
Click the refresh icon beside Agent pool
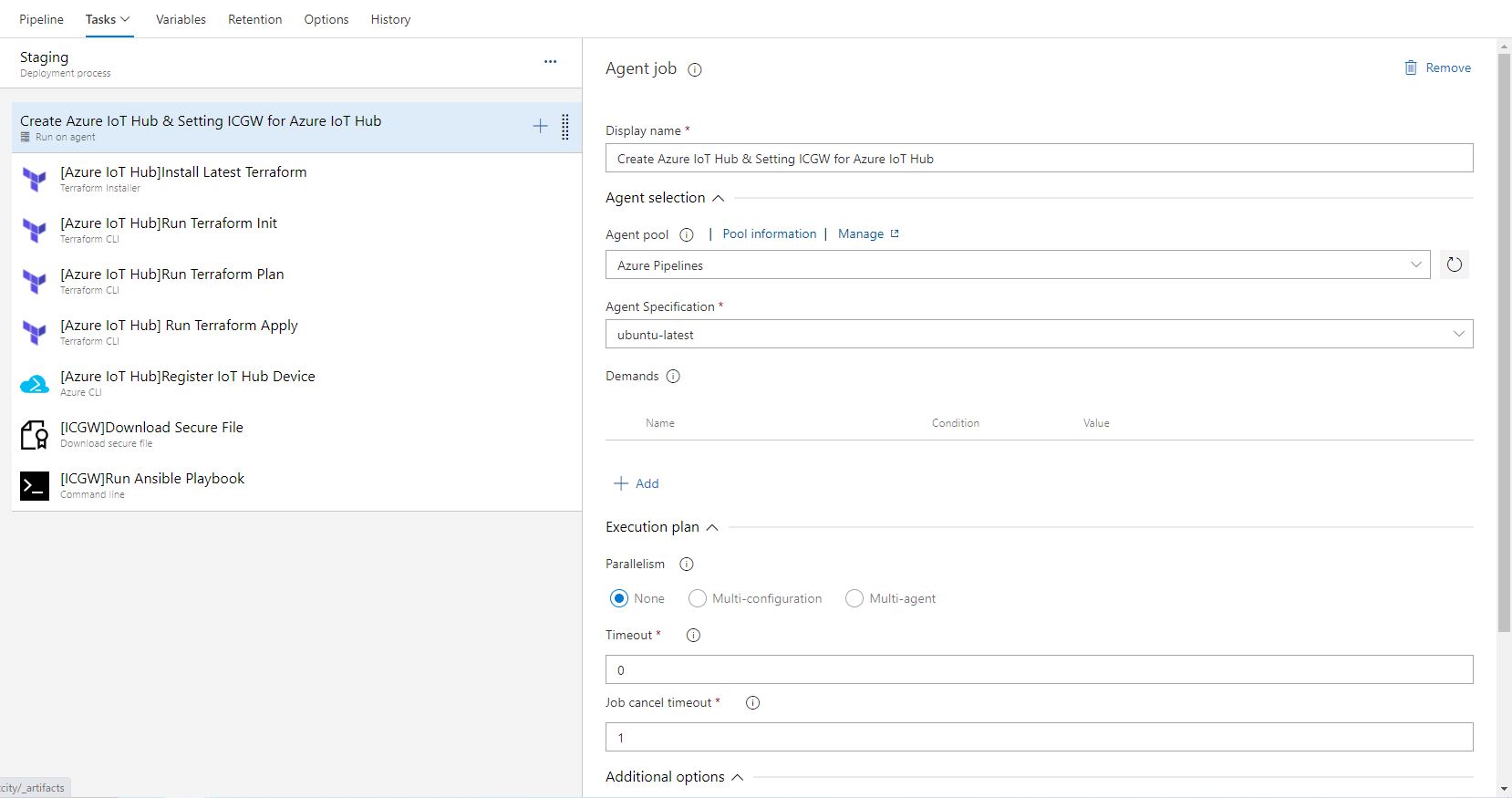pos(1455,265)
